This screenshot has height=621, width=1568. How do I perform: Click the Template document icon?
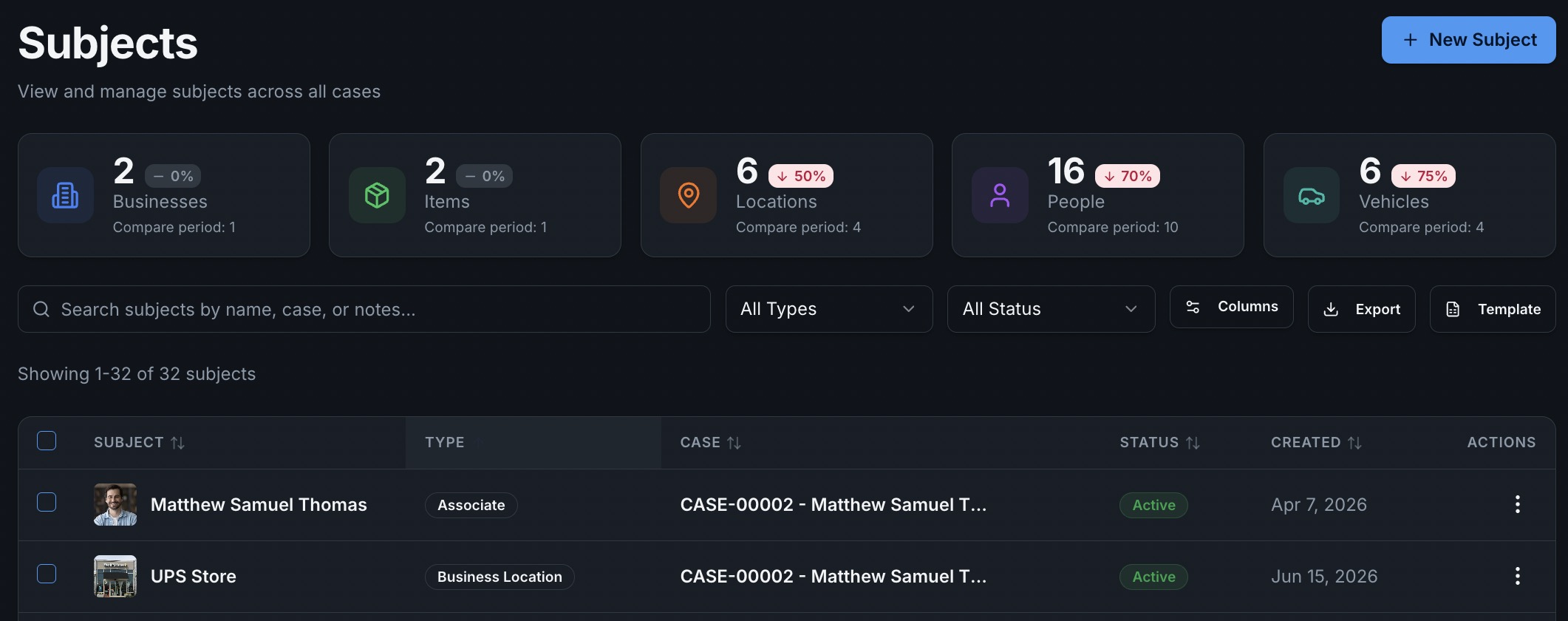[x=1453, y=309]
